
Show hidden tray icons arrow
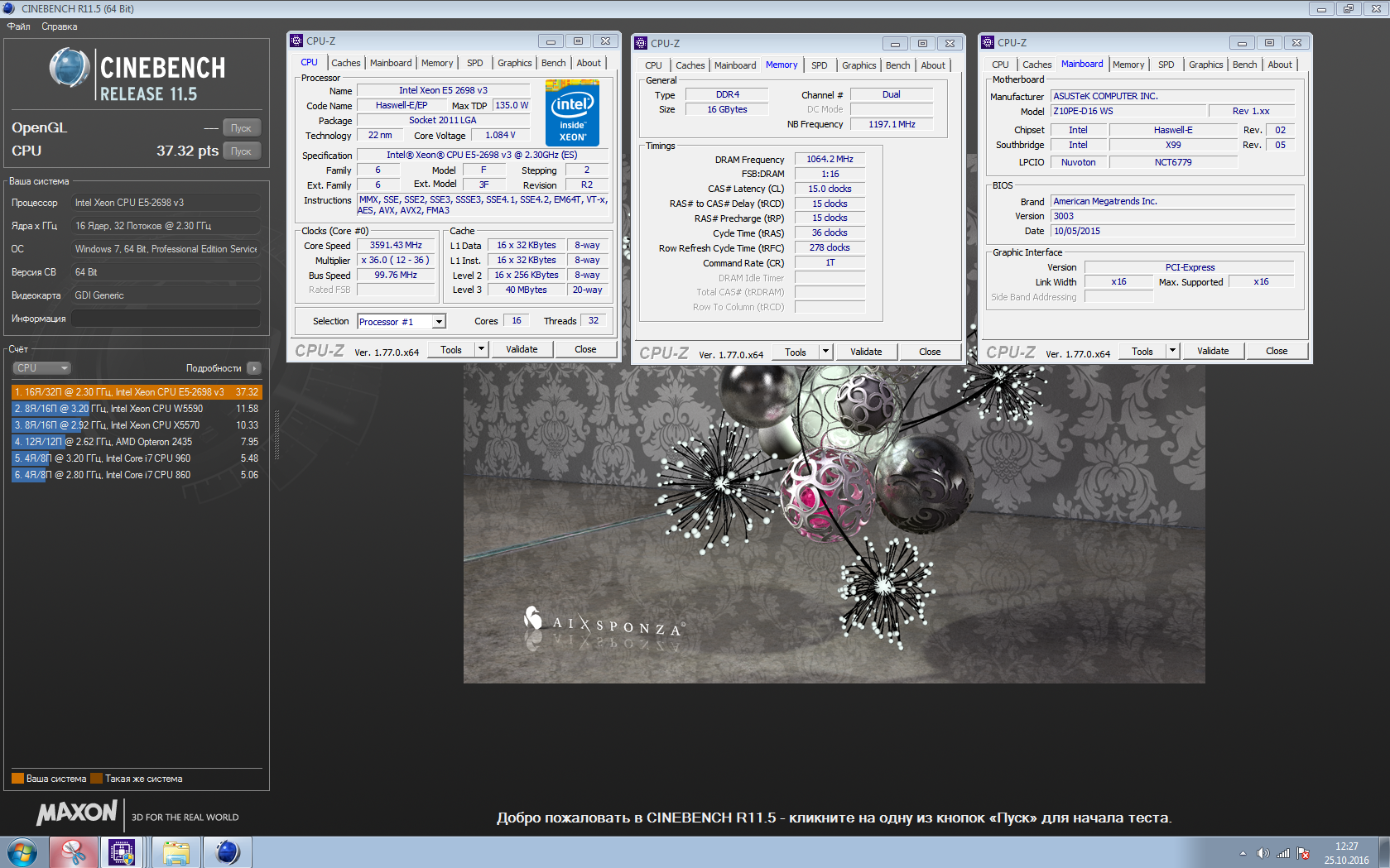[x=1243, y=853]
